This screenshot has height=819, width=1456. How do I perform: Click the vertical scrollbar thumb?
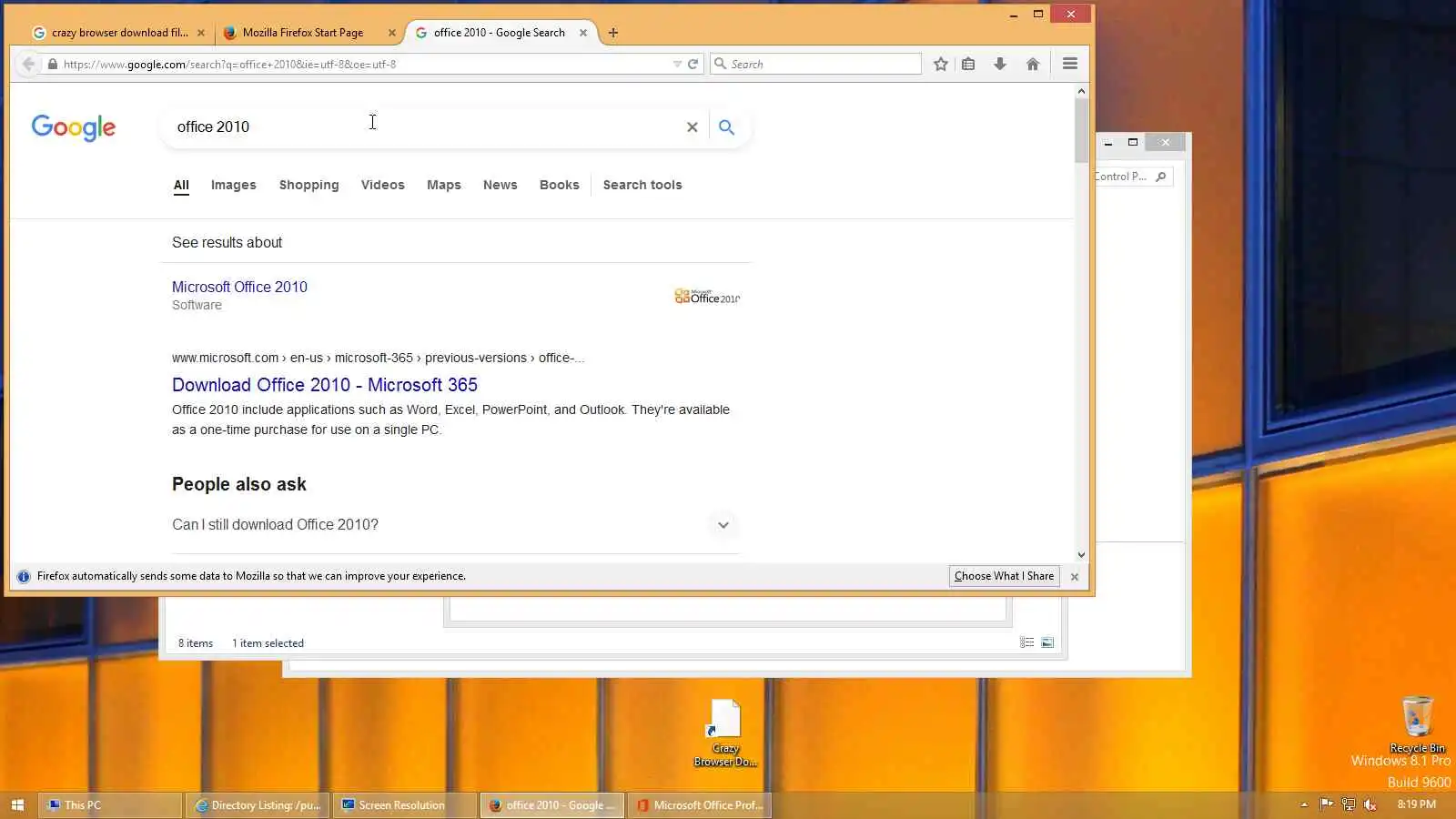pyautogui.click(x=1082, y=131)
